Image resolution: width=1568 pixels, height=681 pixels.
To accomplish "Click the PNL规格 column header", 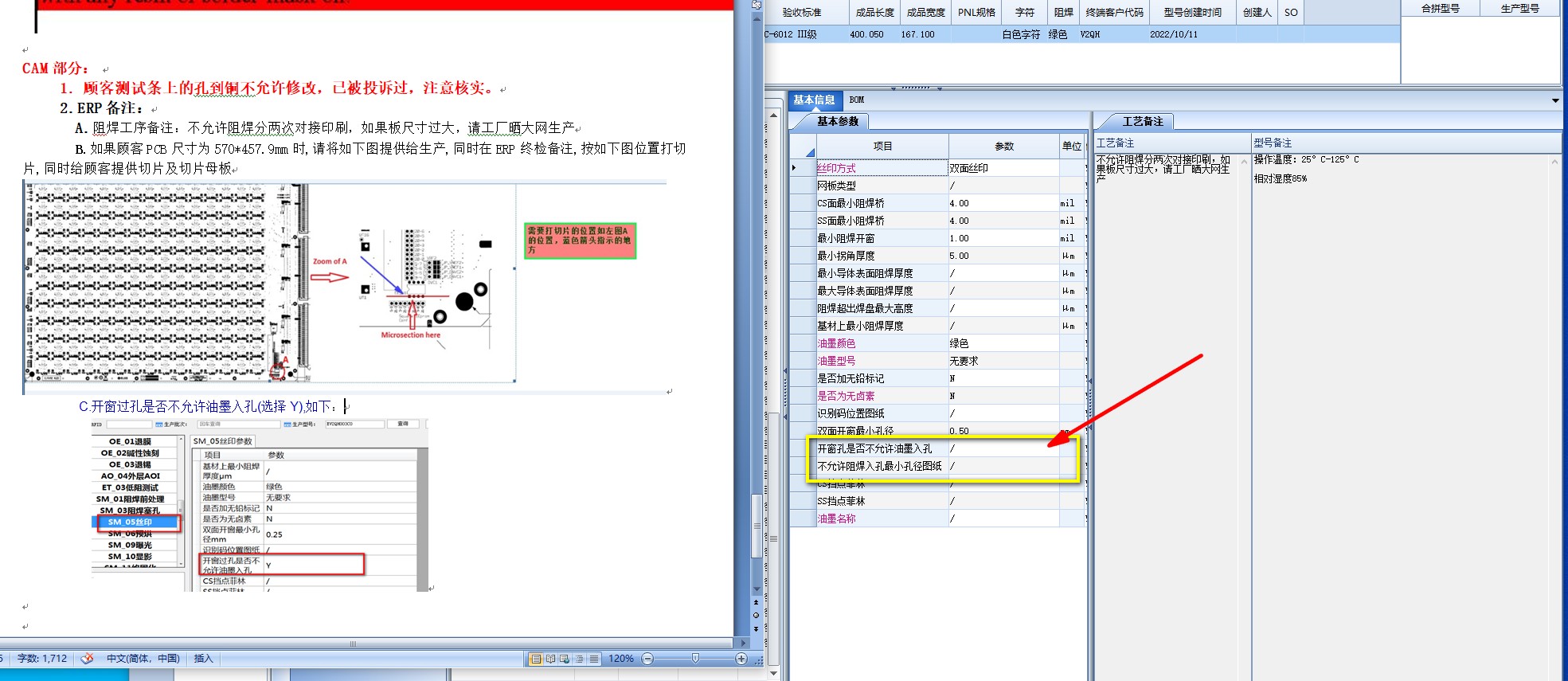I will coord(976,13).
